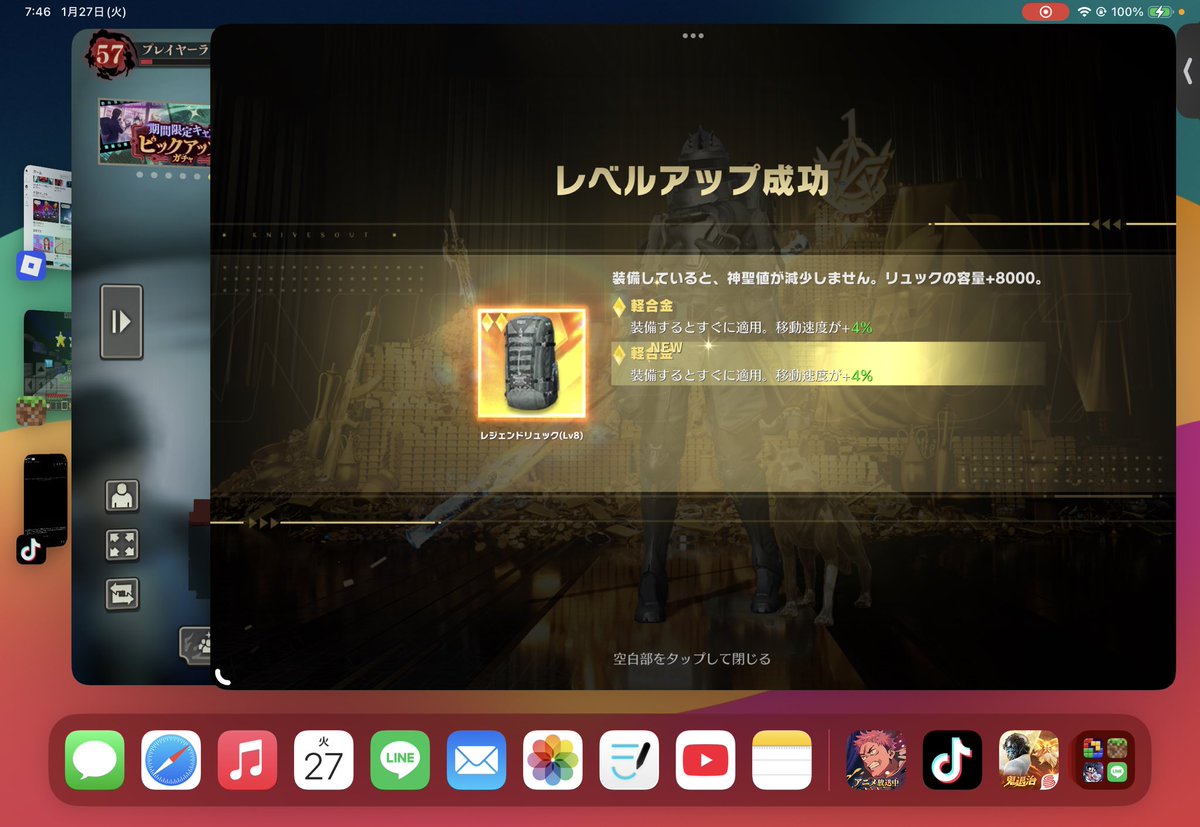
Task: Open the slide-over chevron at the right edge
Action: tap(1189, 71)
